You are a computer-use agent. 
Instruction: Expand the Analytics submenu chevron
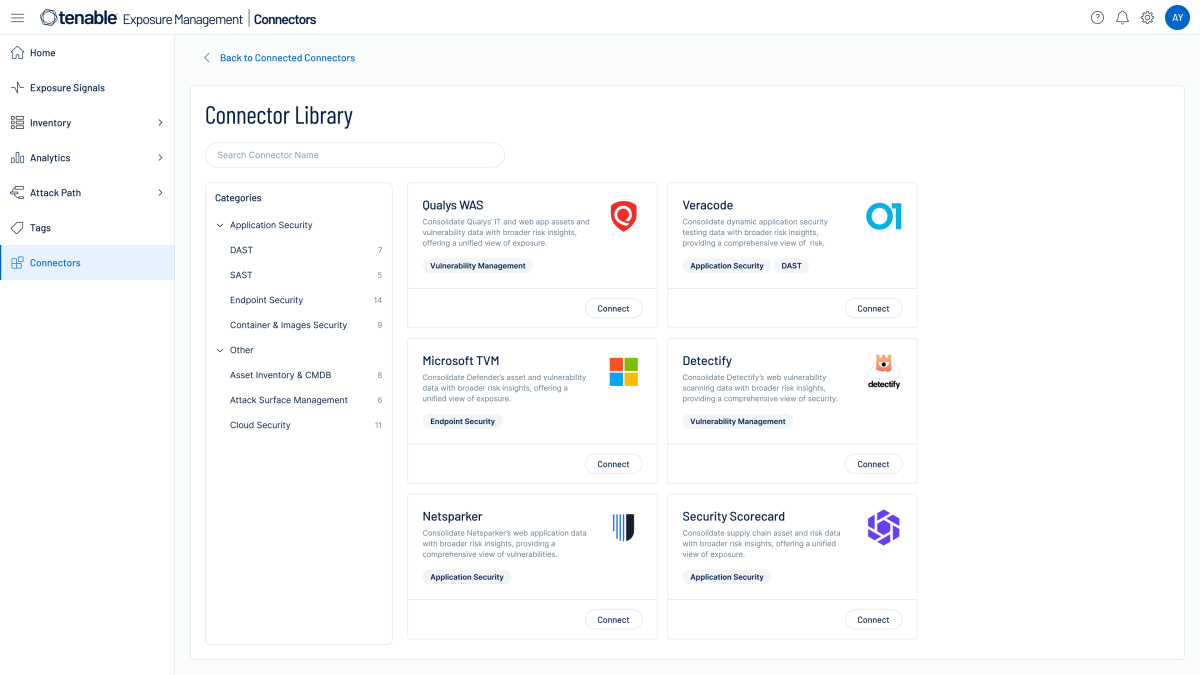[x=160, y=158]
